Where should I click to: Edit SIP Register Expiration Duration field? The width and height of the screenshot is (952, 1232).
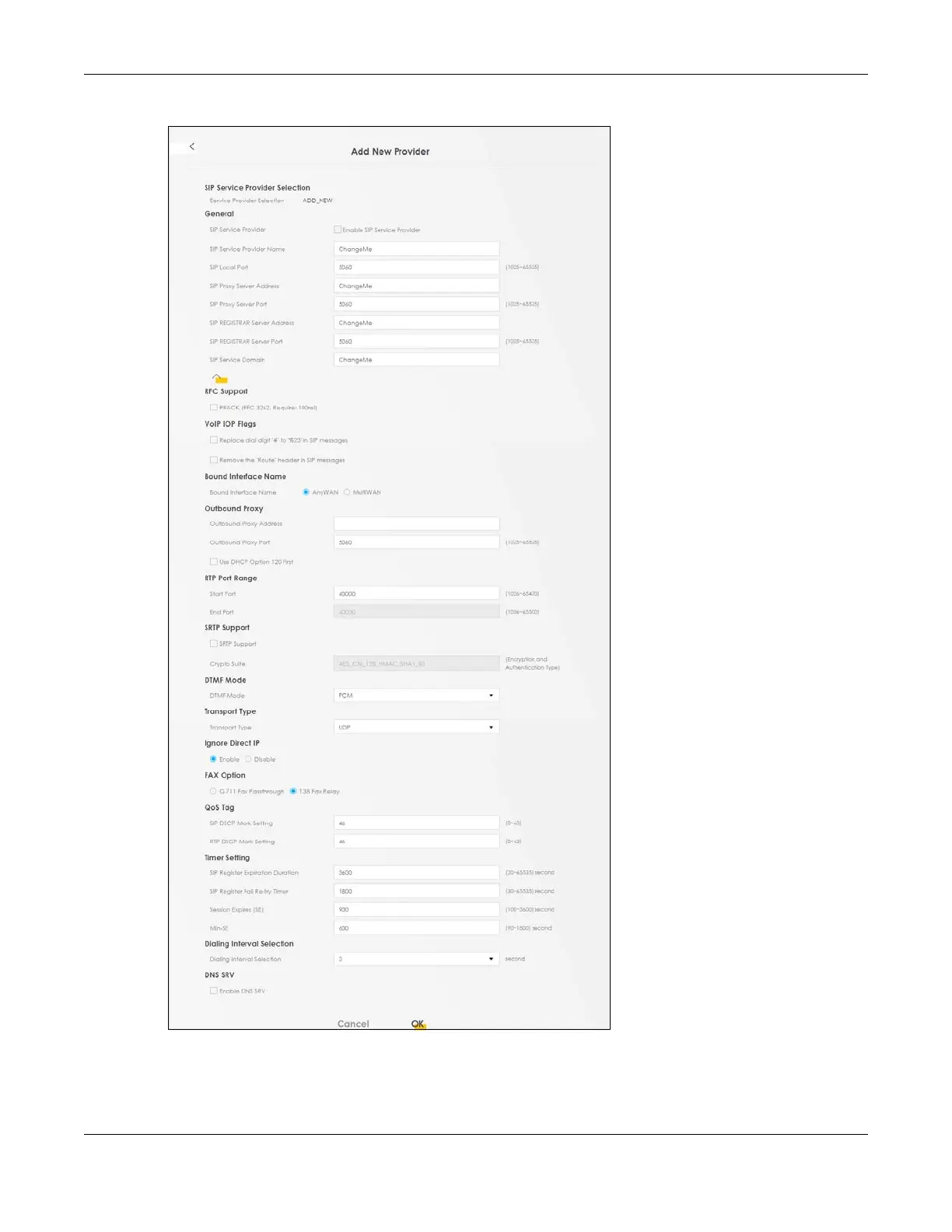tap(416, 873)
